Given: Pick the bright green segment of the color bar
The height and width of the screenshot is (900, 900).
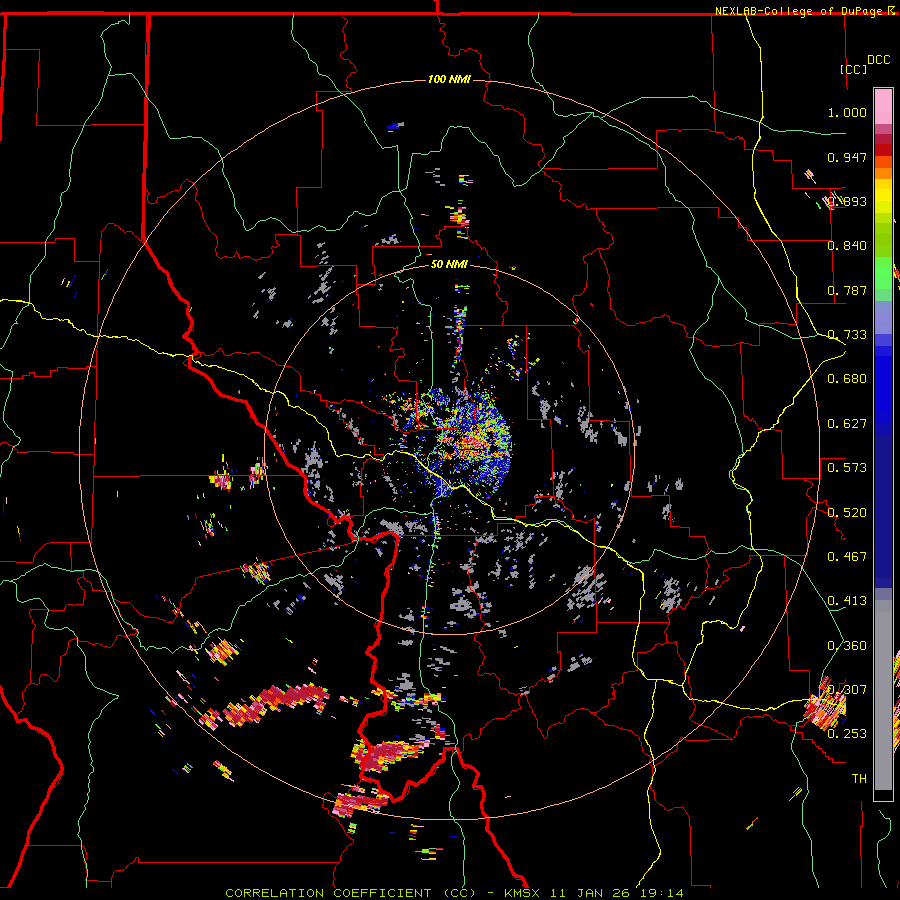Looking at the screenshot, I should point(883,272).
